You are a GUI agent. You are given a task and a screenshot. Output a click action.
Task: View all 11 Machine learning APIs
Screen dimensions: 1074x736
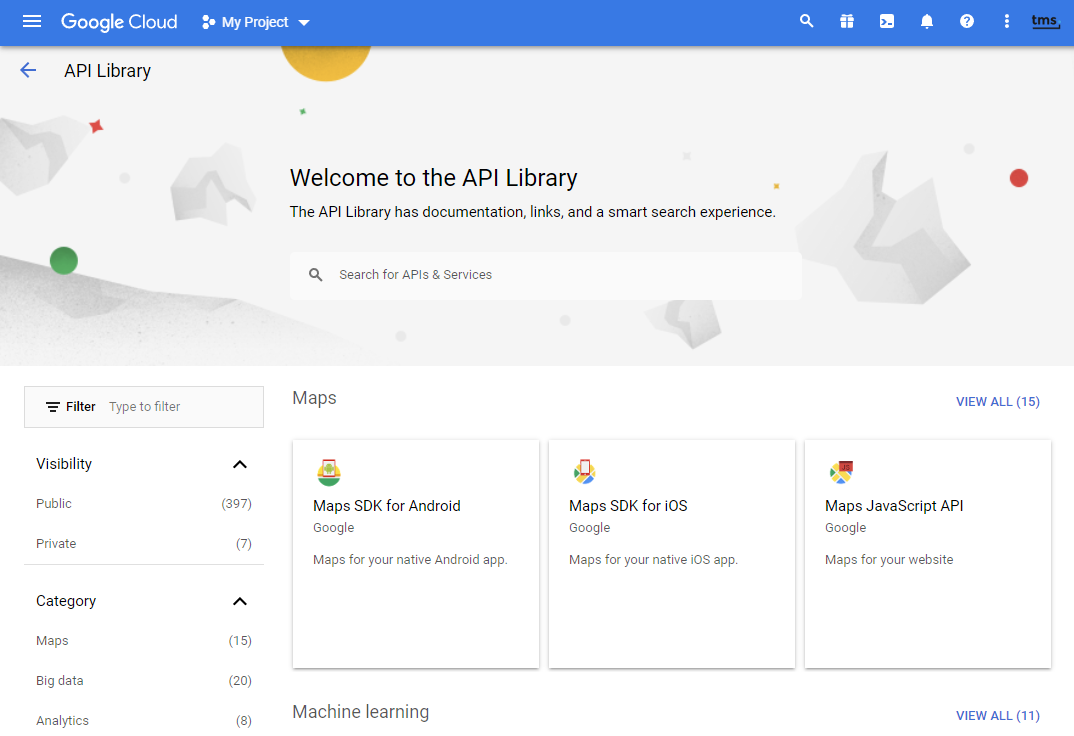(x=997, y=716)
